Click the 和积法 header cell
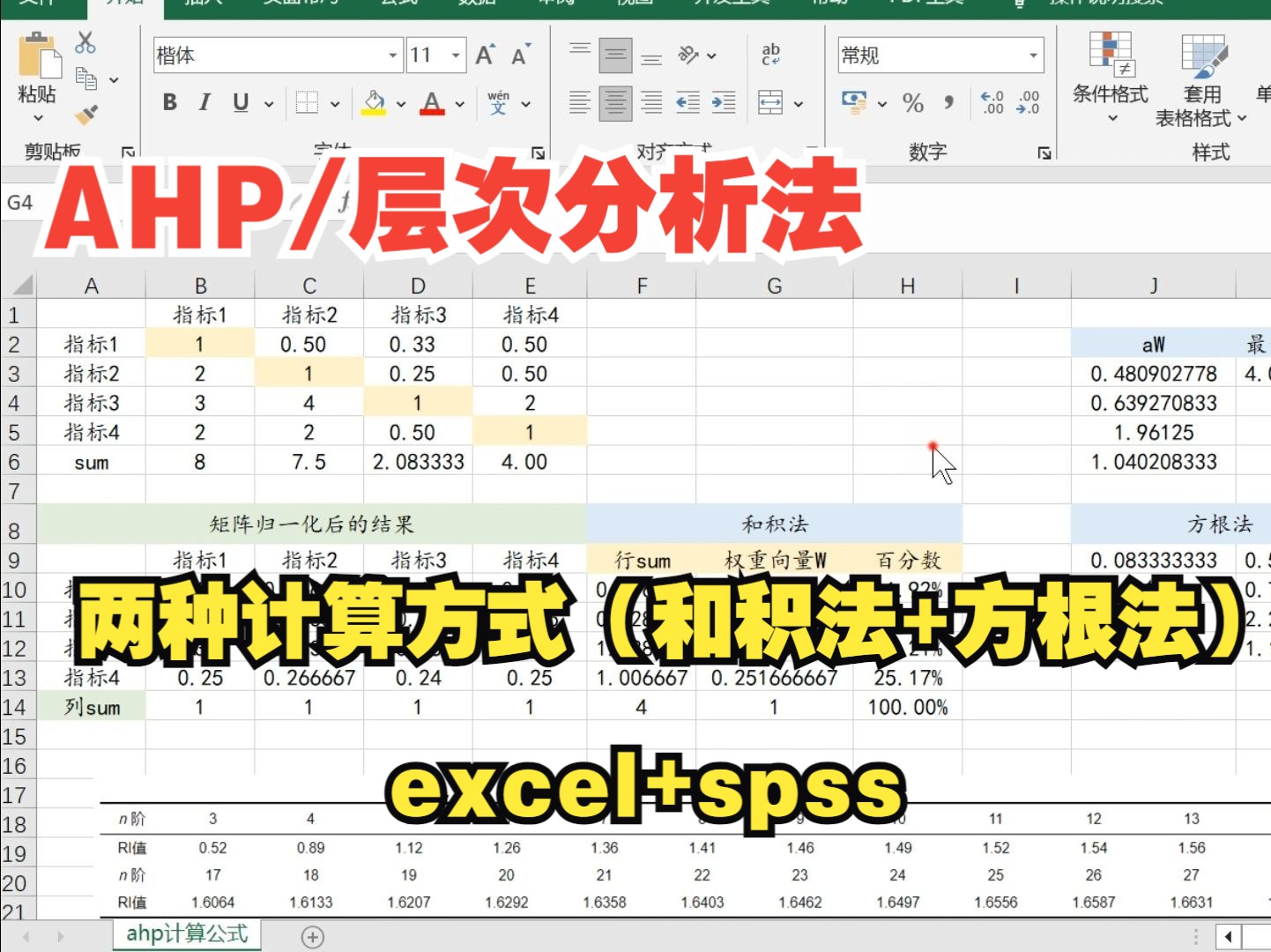The image size is (1271, 952). click(x=775, y=524)
